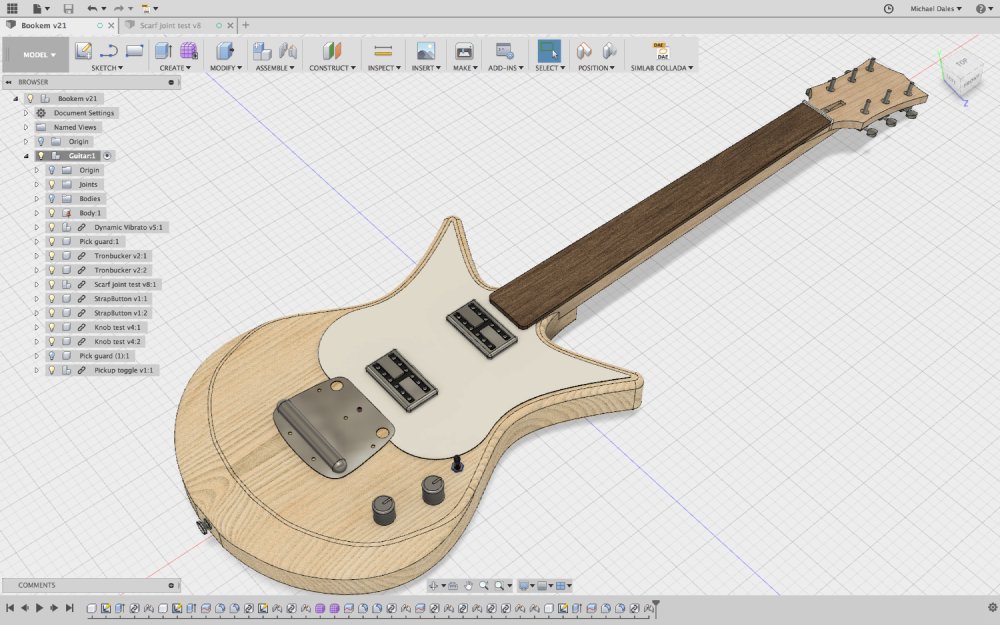Click the Select tool icon

tap(548, 50)
